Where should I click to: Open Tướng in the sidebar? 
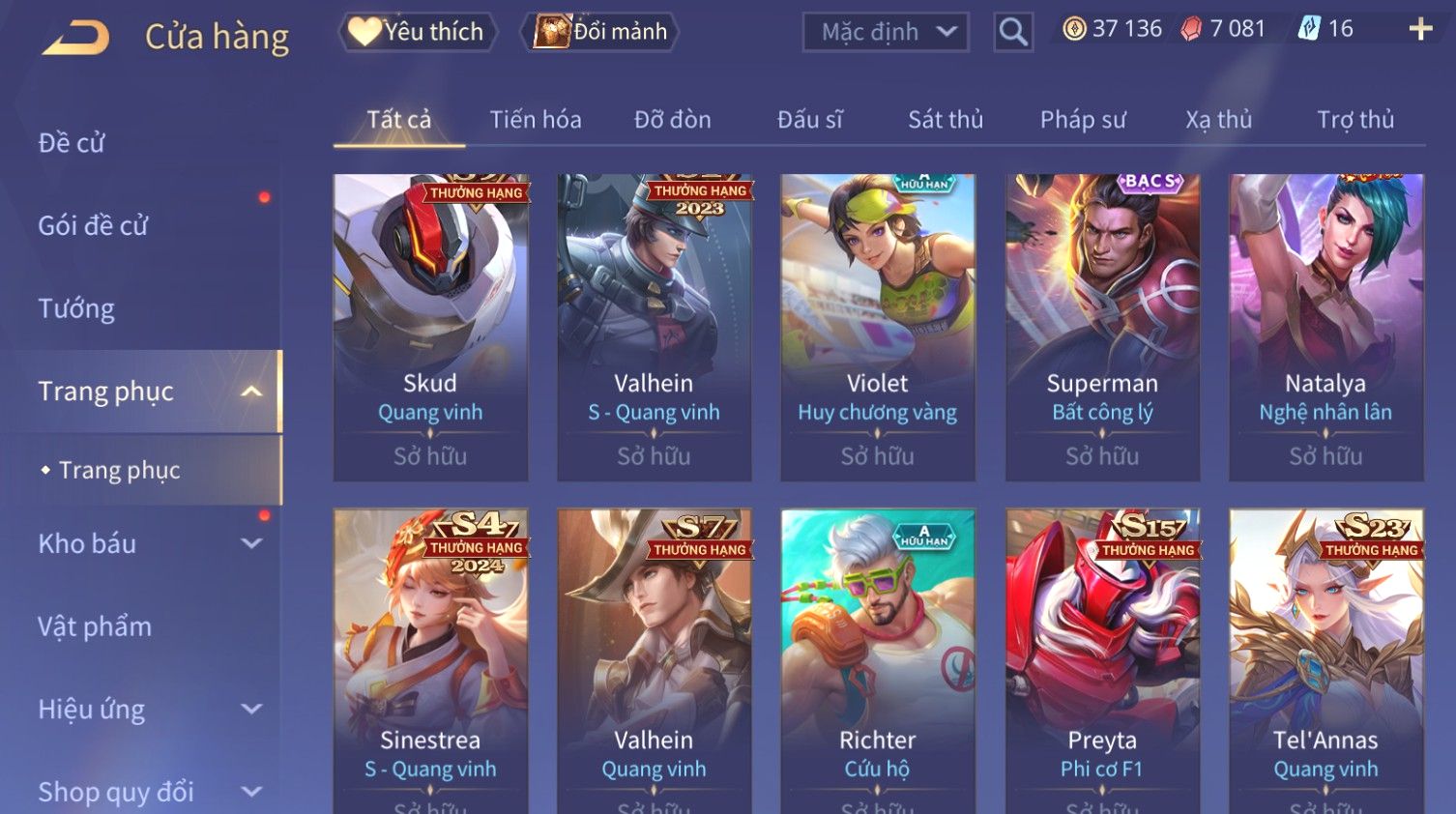tap(76, 308)
